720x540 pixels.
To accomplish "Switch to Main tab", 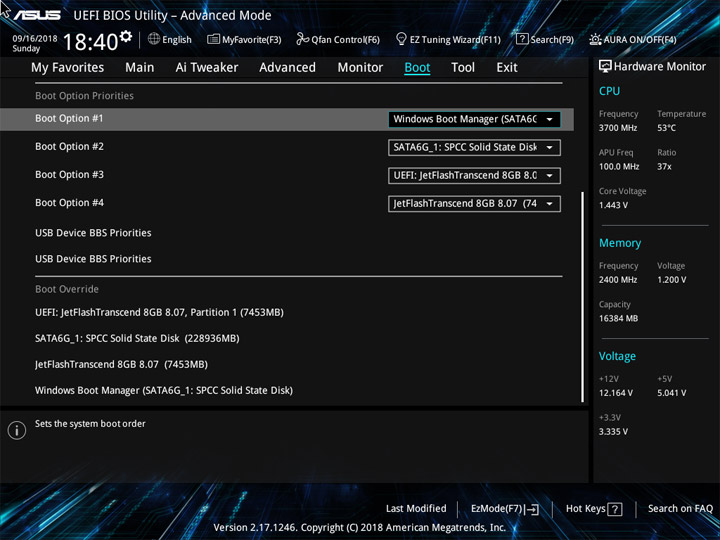I will click(x=140, y=68).
